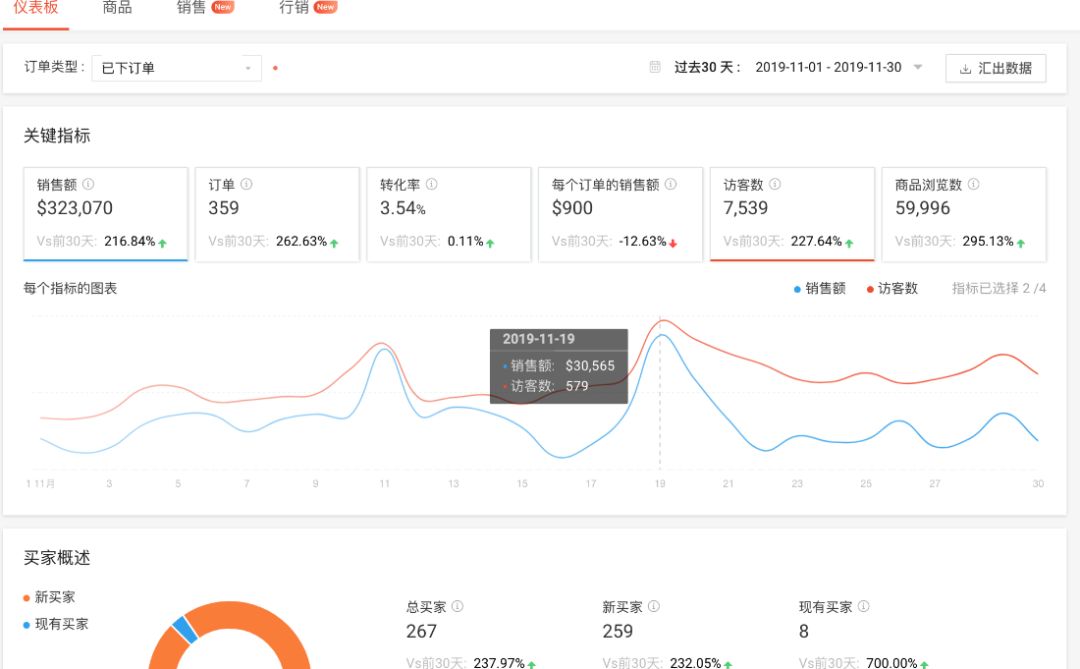
Task: Click the info icon next to 转化率
Action: point(432,184)
